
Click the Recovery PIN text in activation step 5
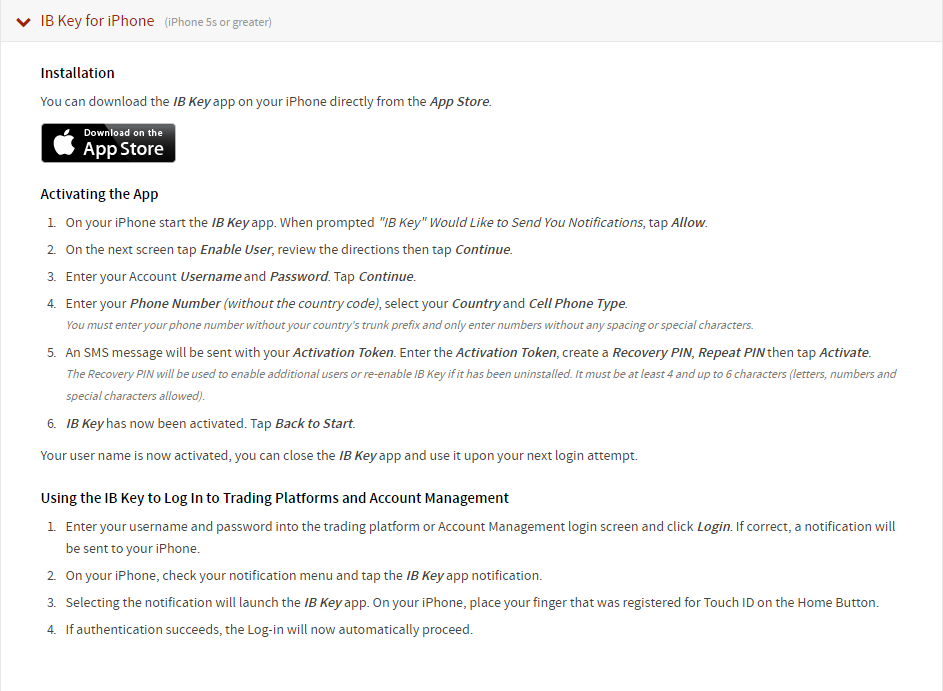tap(652, 352)
